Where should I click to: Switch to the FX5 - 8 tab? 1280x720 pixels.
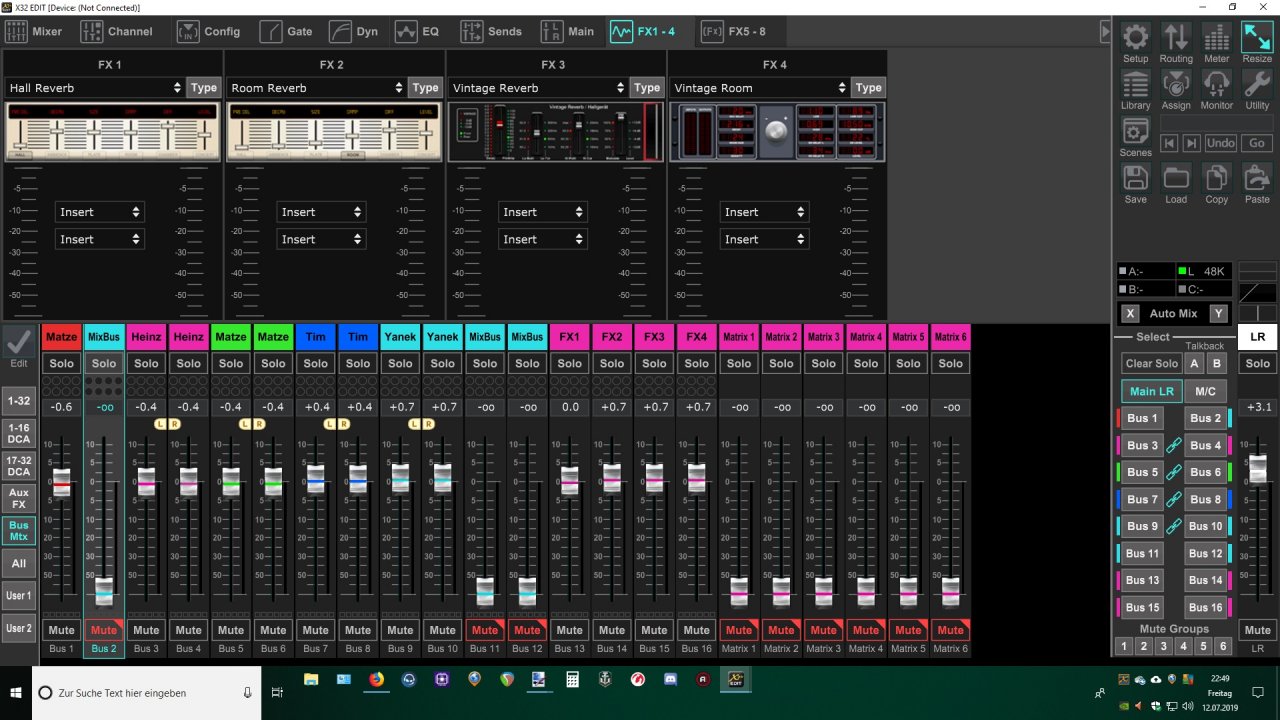pos(734,31)
